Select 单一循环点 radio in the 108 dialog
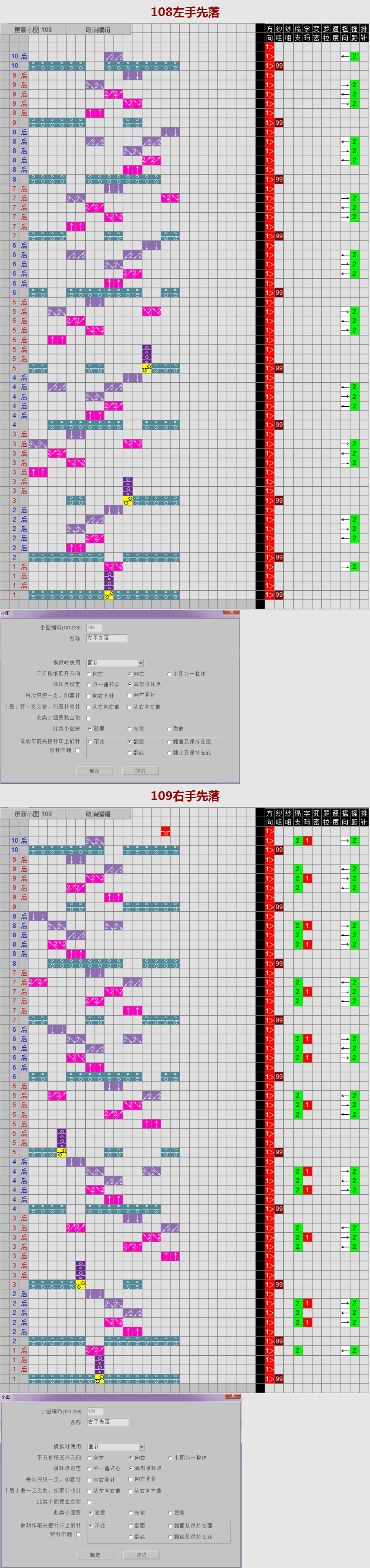This screenshot has width=370, height=1568. (x=89, y=684)
